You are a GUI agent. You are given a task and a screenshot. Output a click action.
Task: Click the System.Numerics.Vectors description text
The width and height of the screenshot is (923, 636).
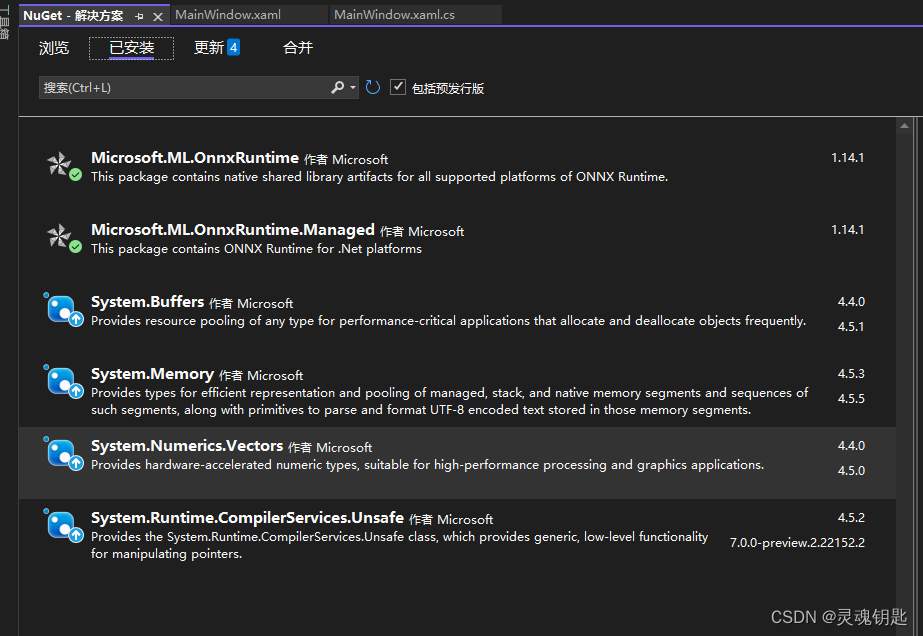tap(427, 465)
